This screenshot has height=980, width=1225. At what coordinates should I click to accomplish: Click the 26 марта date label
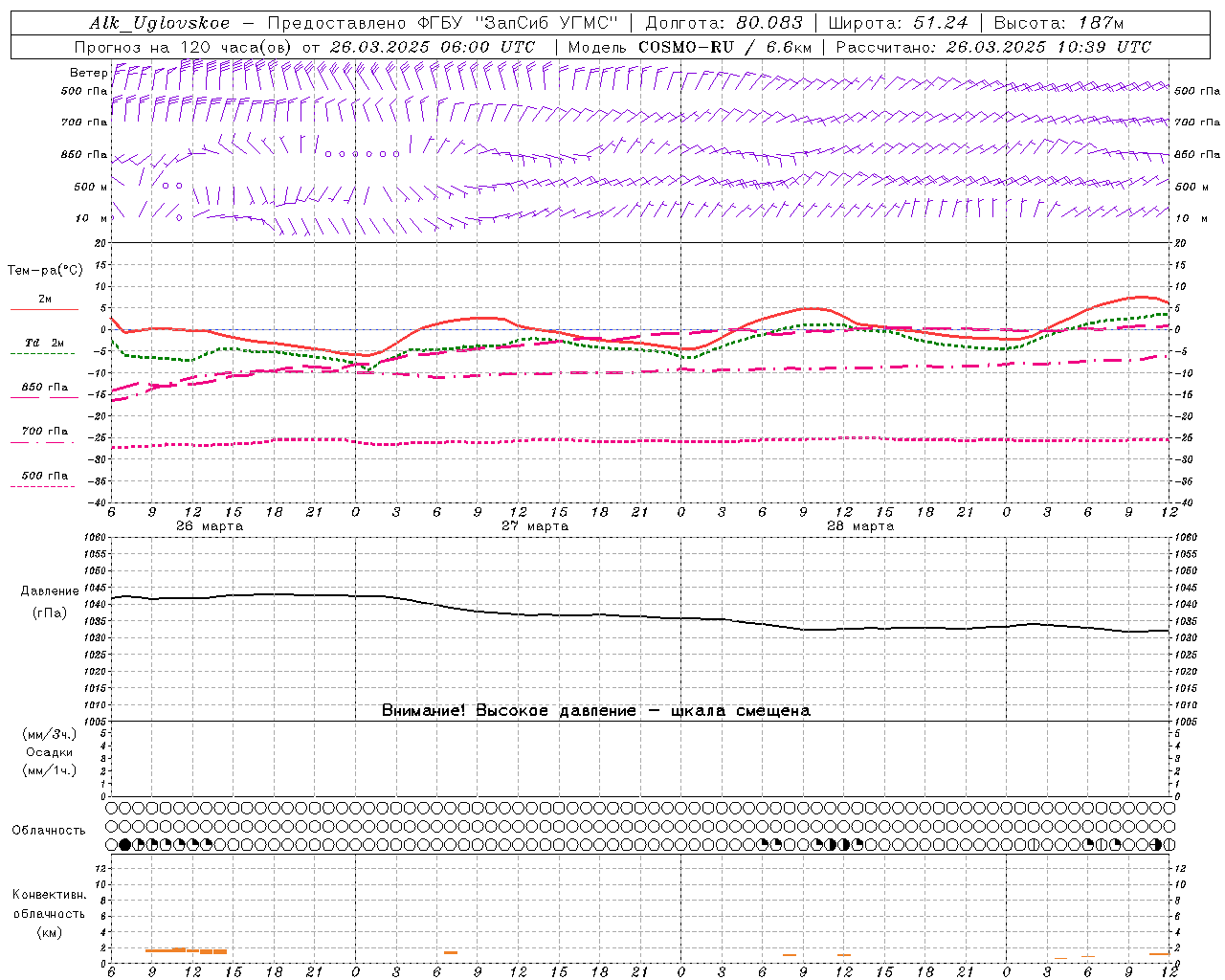(x=210, y=526)
